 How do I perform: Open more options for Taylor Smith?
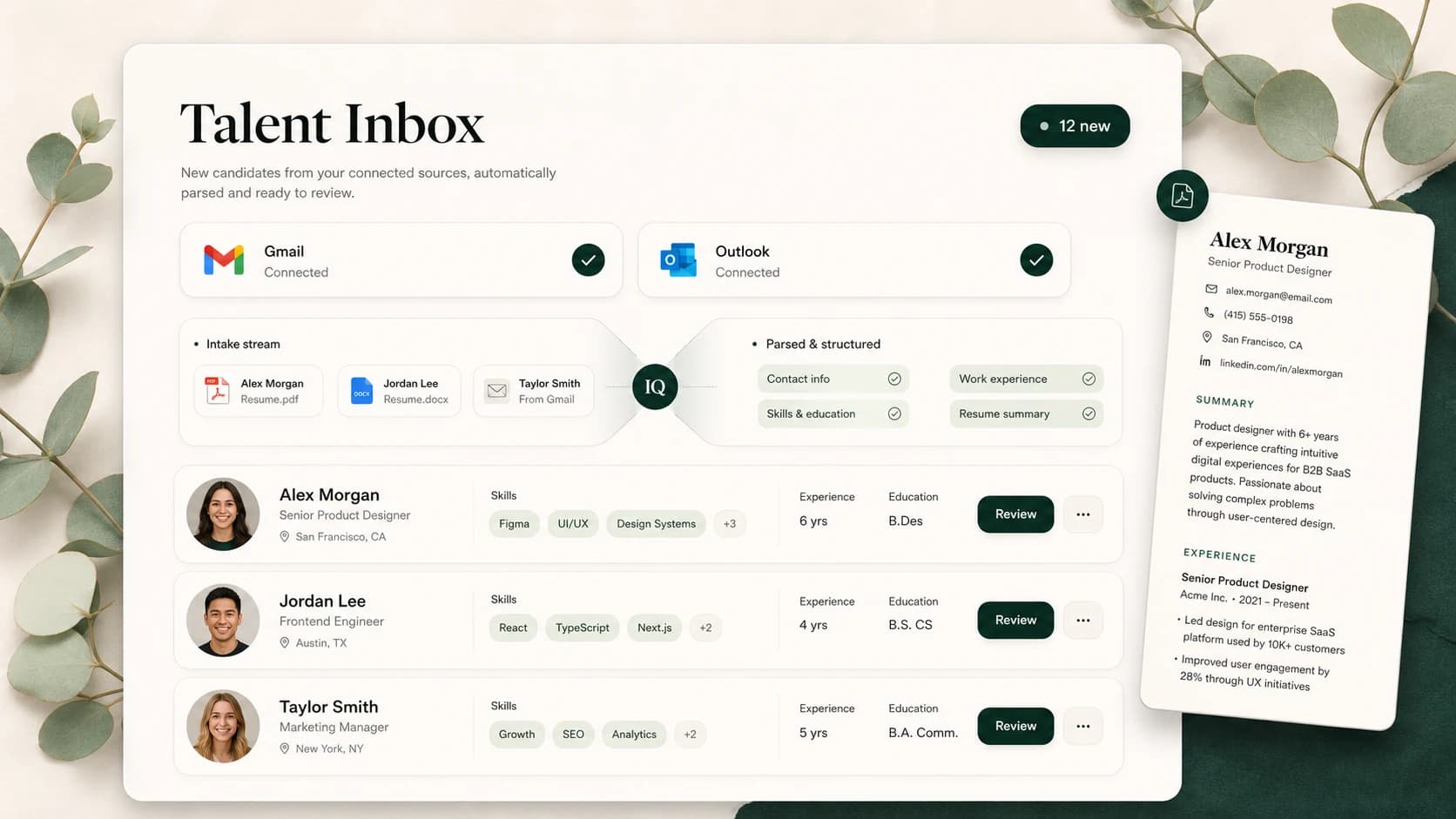(x=1083, y=726)
